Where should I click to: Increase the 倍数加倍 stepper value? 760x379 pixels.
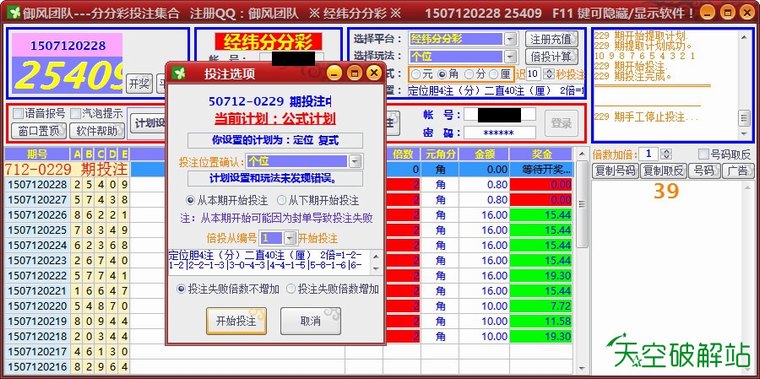[x=666, y=152]
